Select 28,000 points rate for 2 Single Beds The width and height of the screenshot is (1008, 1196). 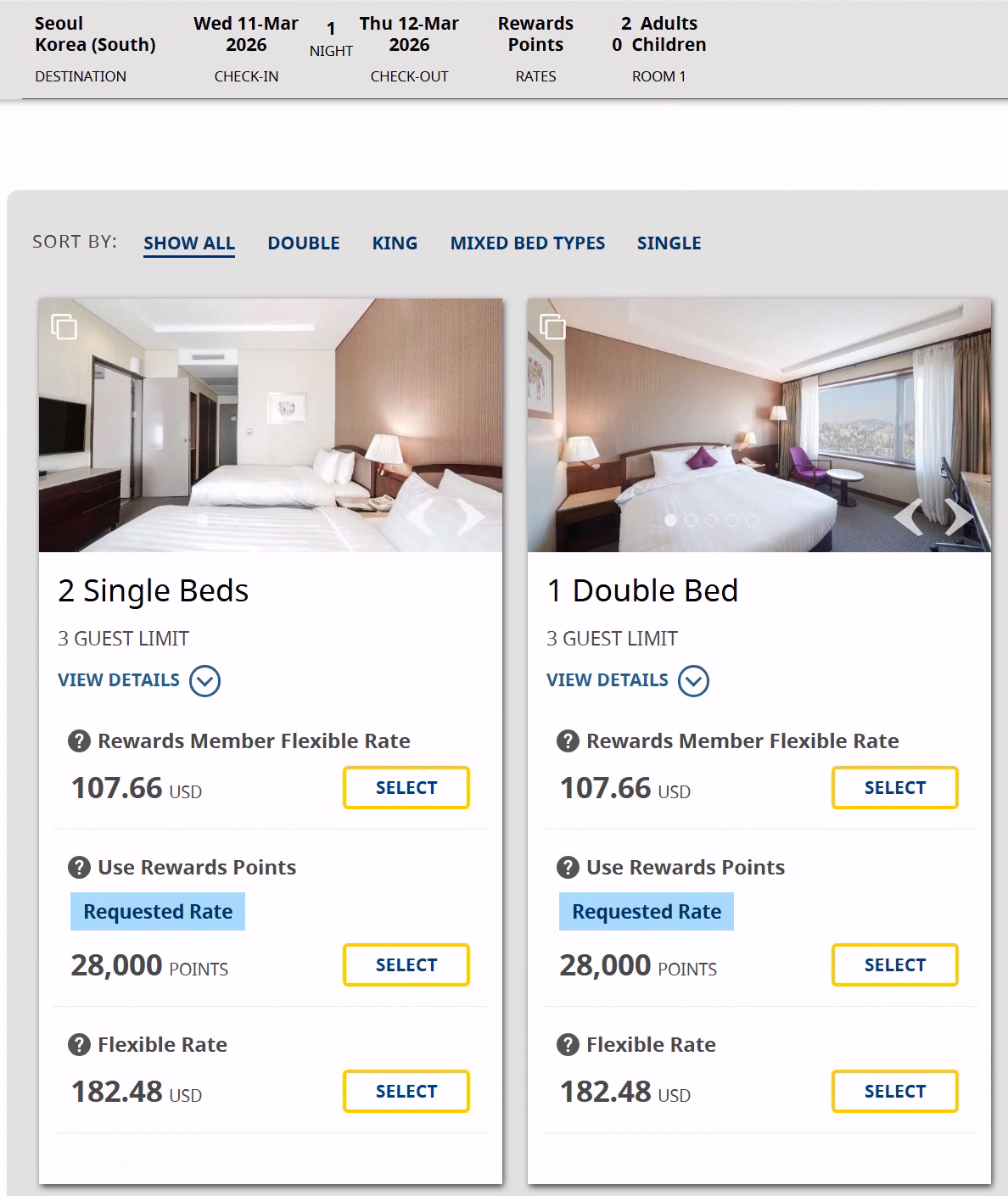pyautogui.click(x=406, y=965)
